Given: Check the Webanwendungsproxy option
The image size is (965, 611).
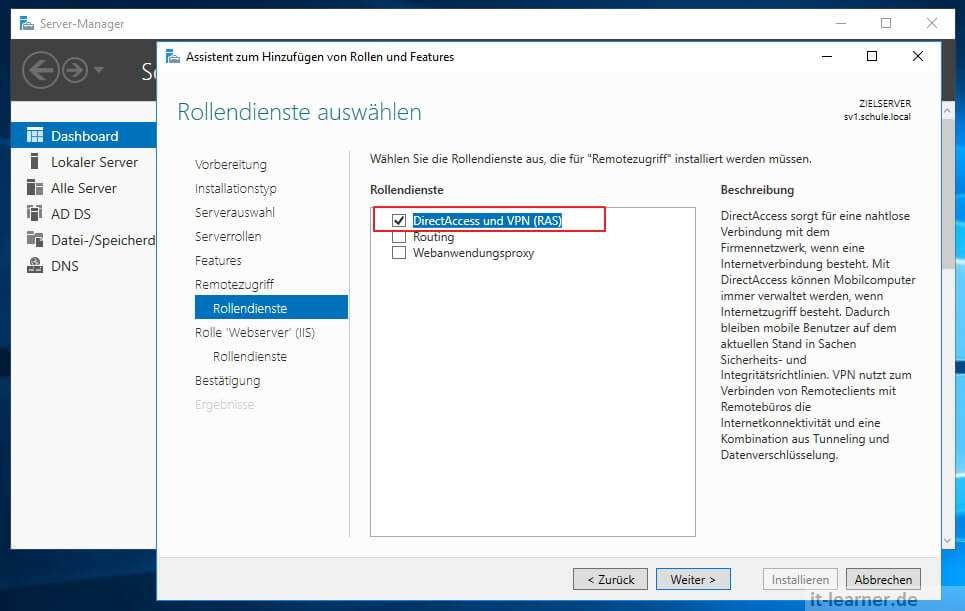Looking at the screenshot, I should 400,252.
